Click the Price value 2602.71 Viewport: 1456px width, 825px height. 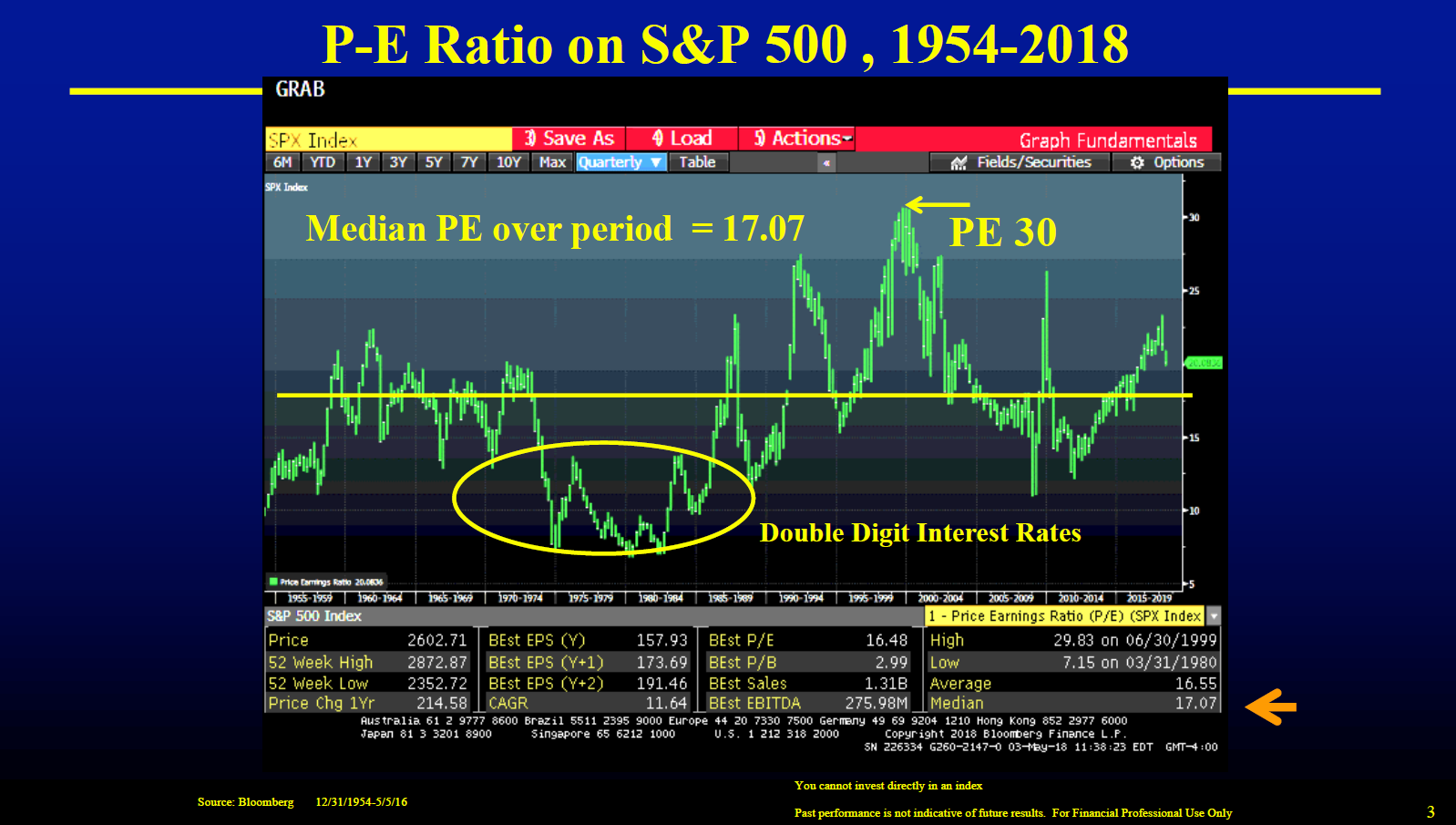[436, 641]
